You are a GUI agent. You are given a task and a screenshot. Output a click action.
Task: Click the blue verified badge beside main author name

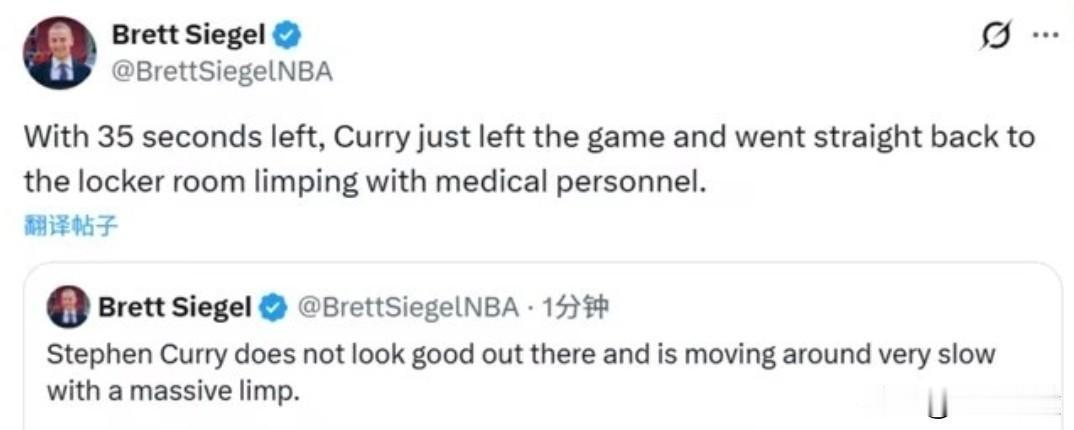tap(288, 36)
